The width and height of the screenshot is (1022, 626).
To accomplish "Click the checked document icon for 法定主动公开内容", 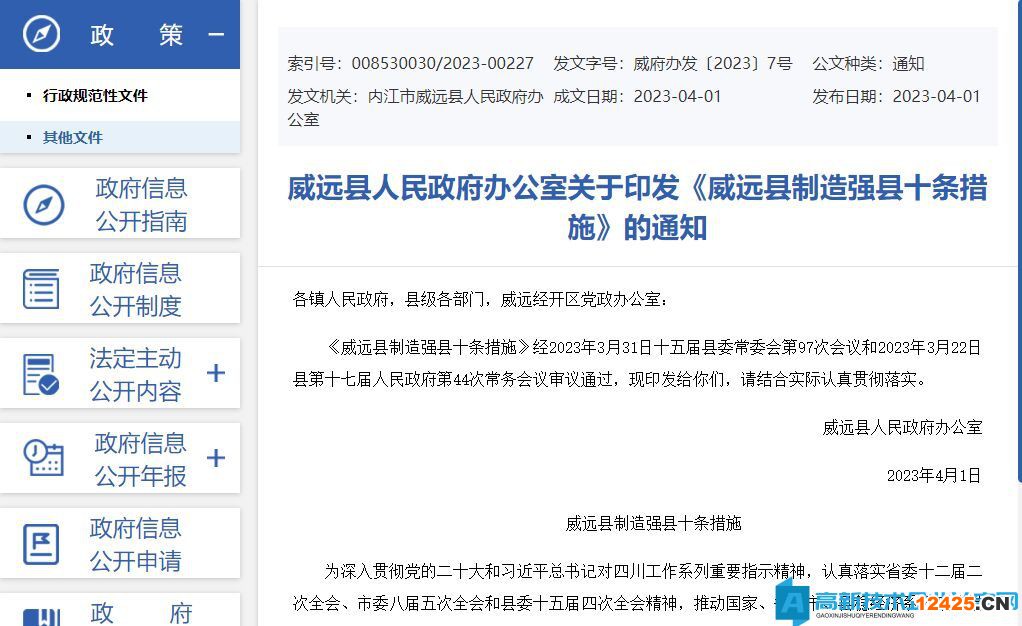I will (x=41, y=374).
